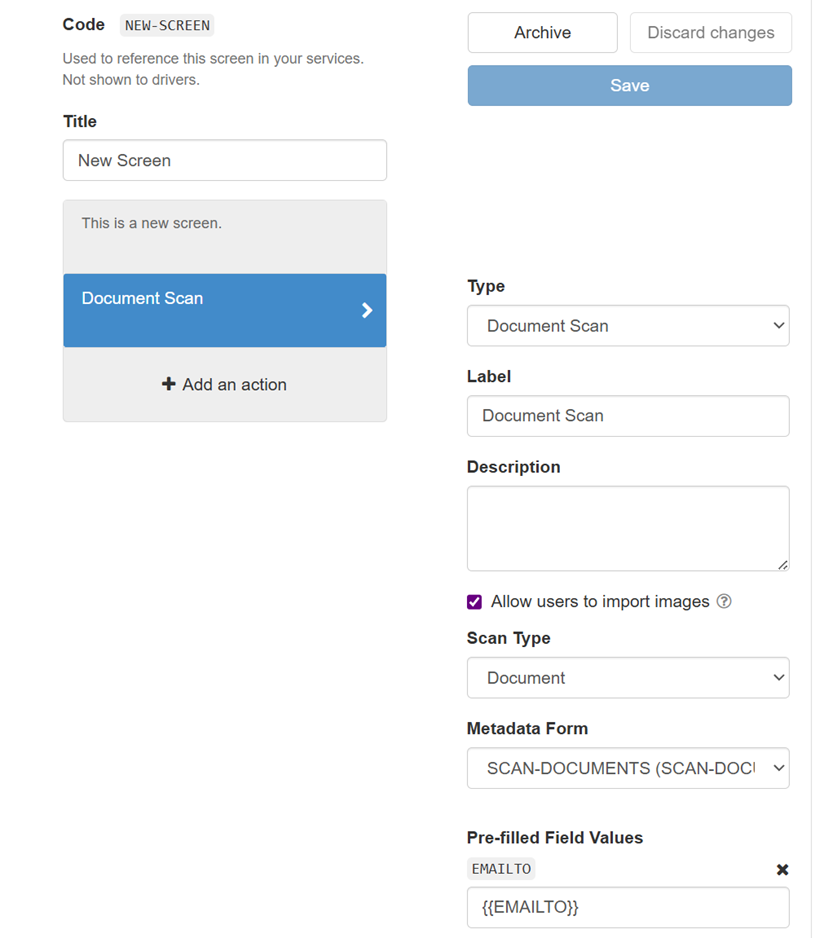
Task: Edit the EMAILTO pre-filled value field
Action: [628, 907]
